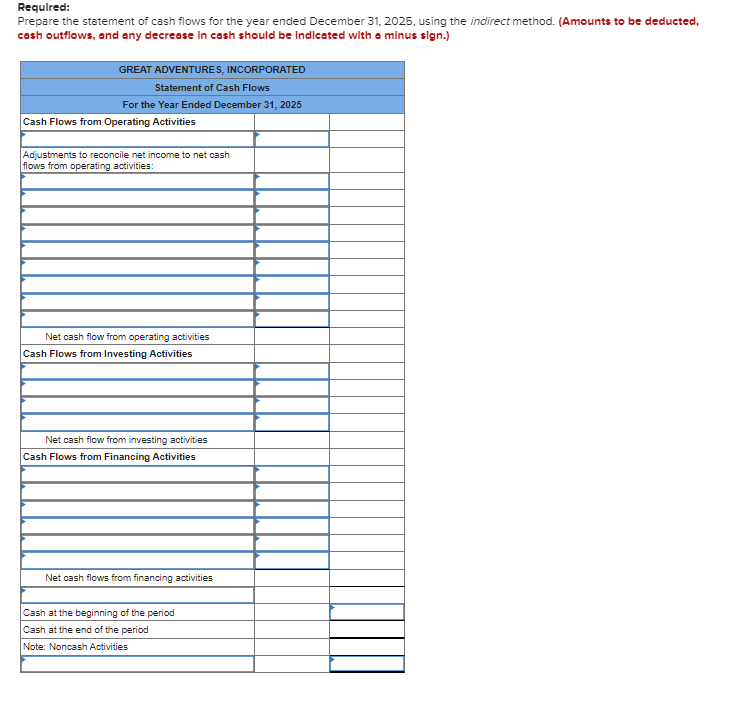This screenshot has width=745, height=703.
Task: Open the last investing dropdown above Net cash flow from investing
Action: point(137,422)
